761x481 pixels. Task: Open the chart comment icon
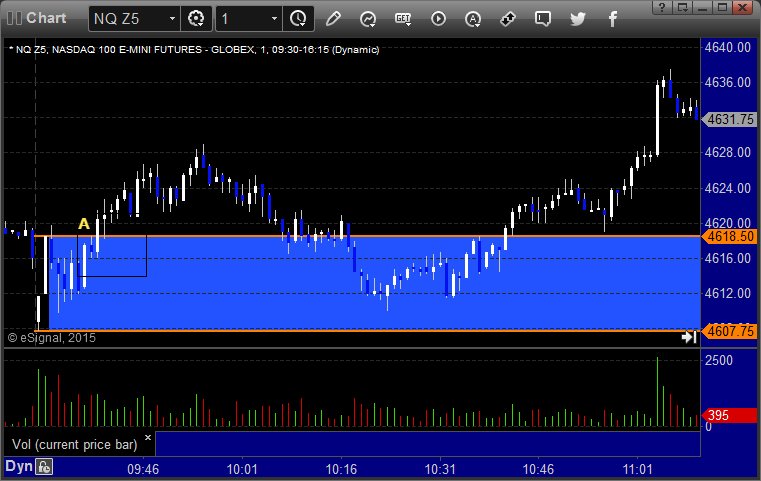[x=543, y=19]
